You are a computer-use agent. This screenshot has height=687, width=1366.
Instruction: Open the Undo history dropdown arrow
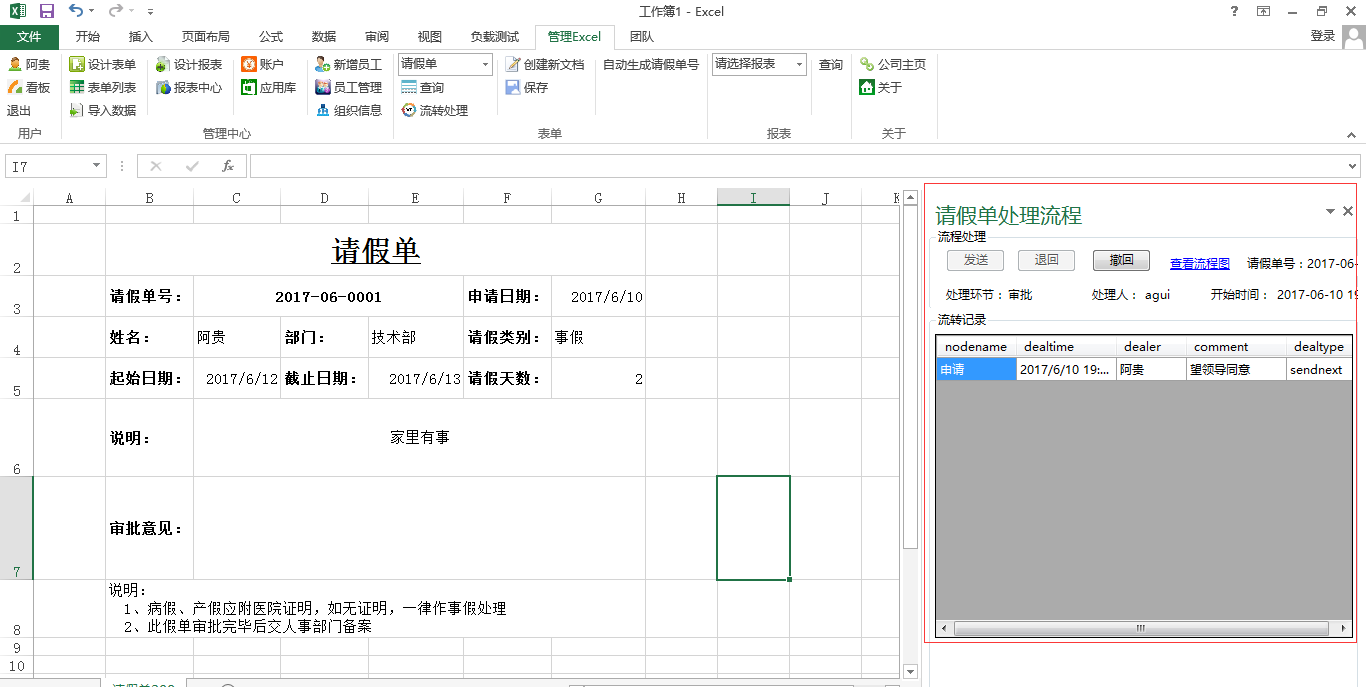click(x=92, y=12)
